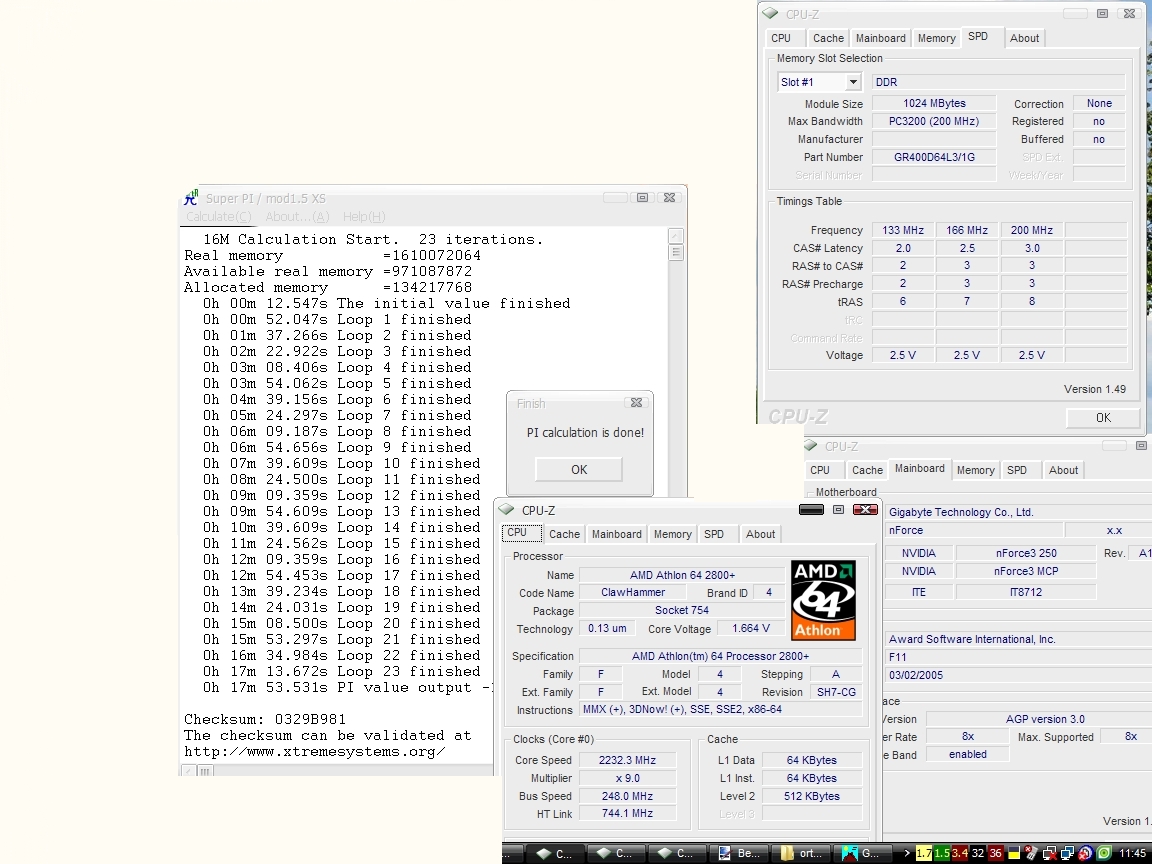
Task: Click the Checksum: 0329B981 line
Action: point(264,719)
